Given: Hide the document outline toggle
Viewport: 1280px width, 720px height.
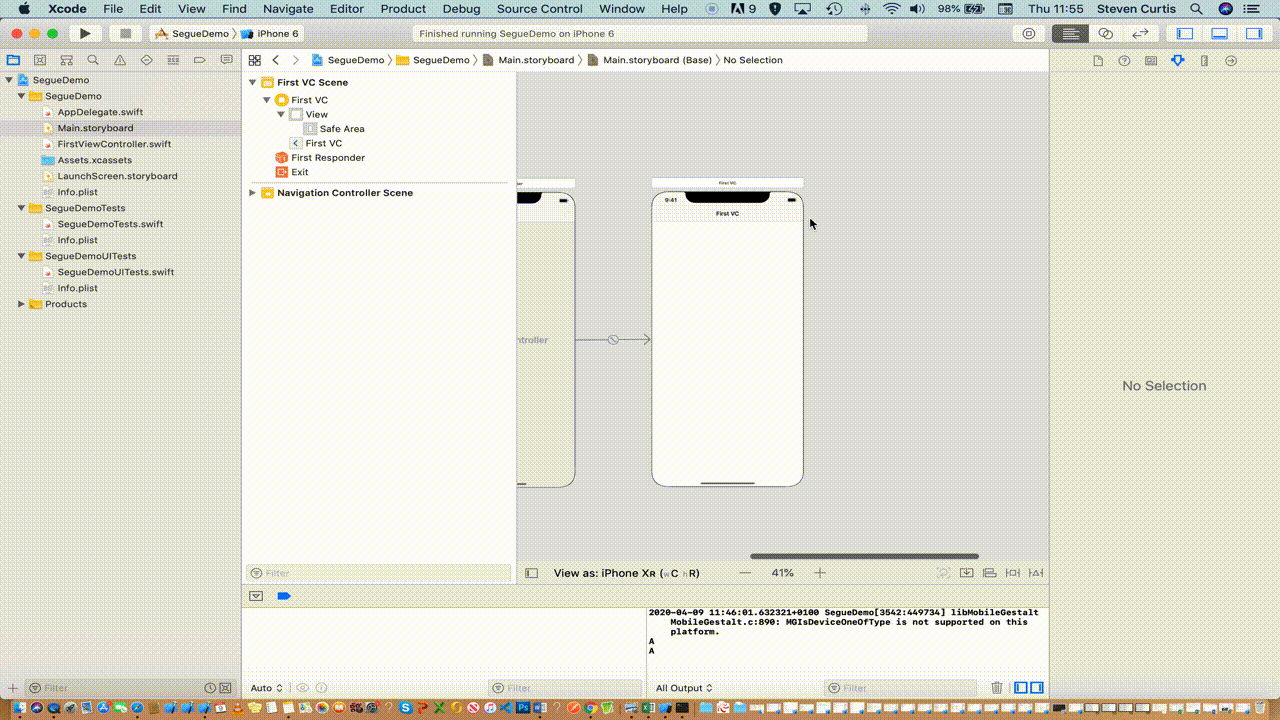Looking at the screenshot, I should point(532,573).
